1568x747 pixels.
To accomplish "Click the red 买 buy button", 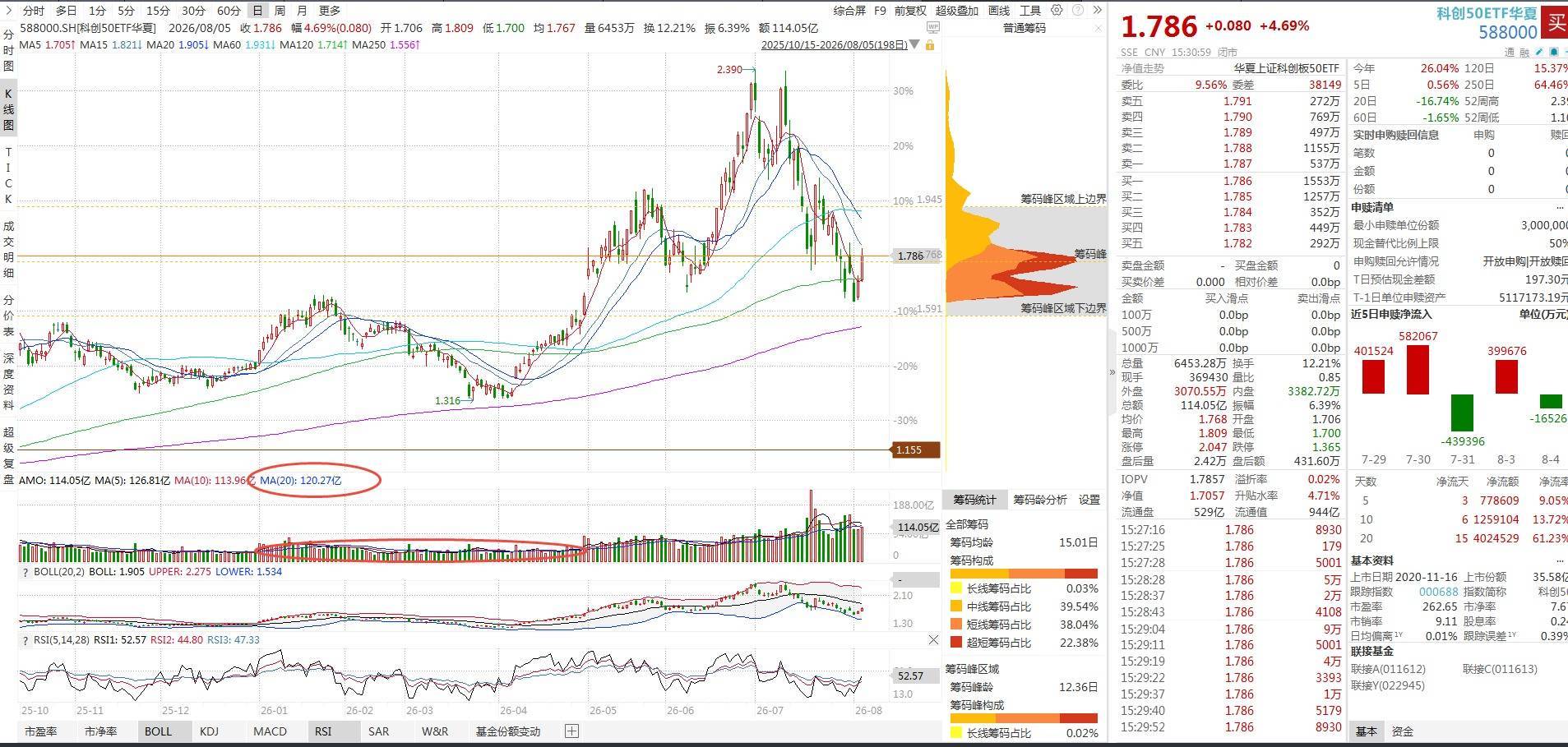I will 1555,22.
